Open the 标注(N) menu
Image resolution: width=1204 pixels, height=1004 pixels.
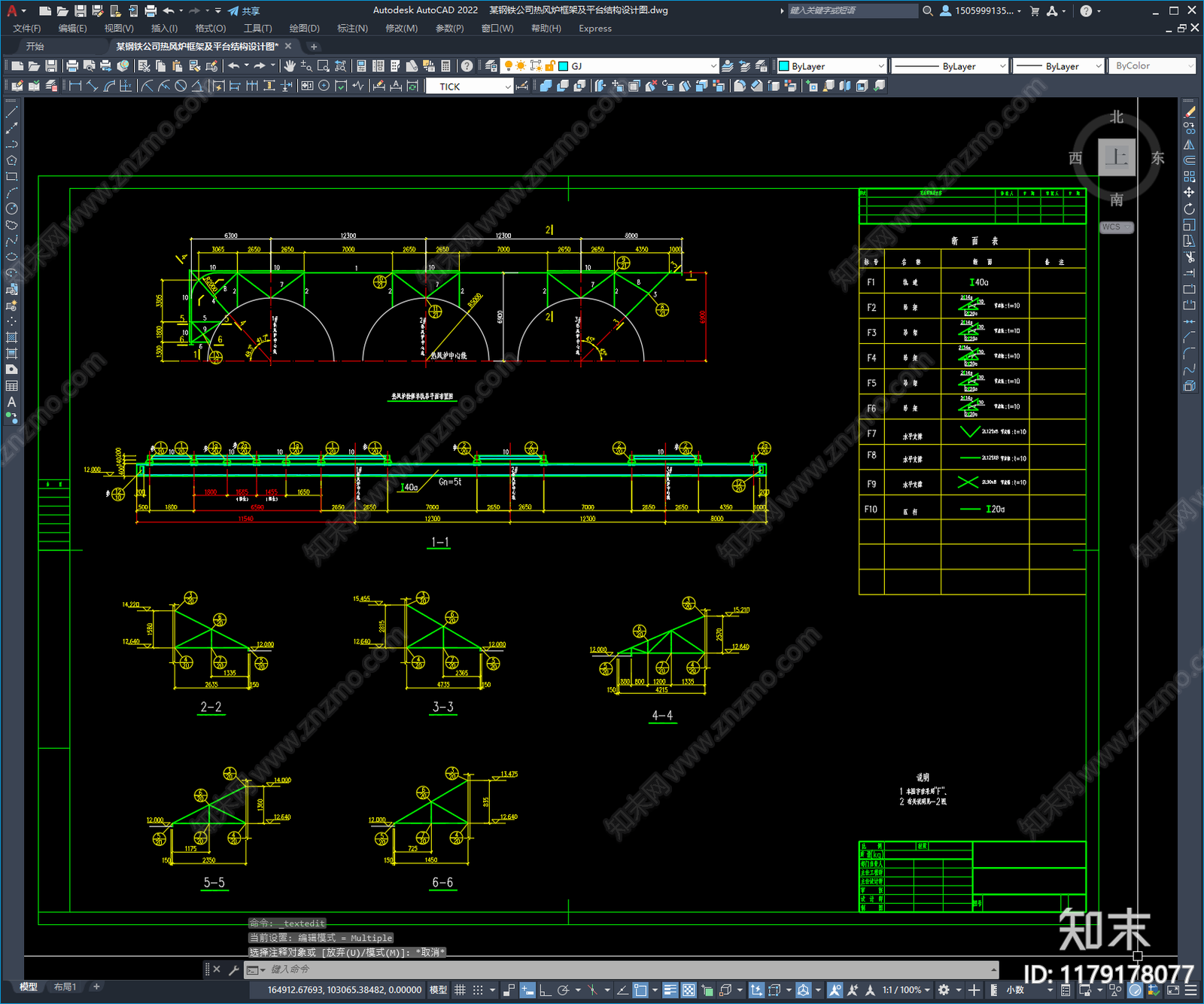[352, 29]
